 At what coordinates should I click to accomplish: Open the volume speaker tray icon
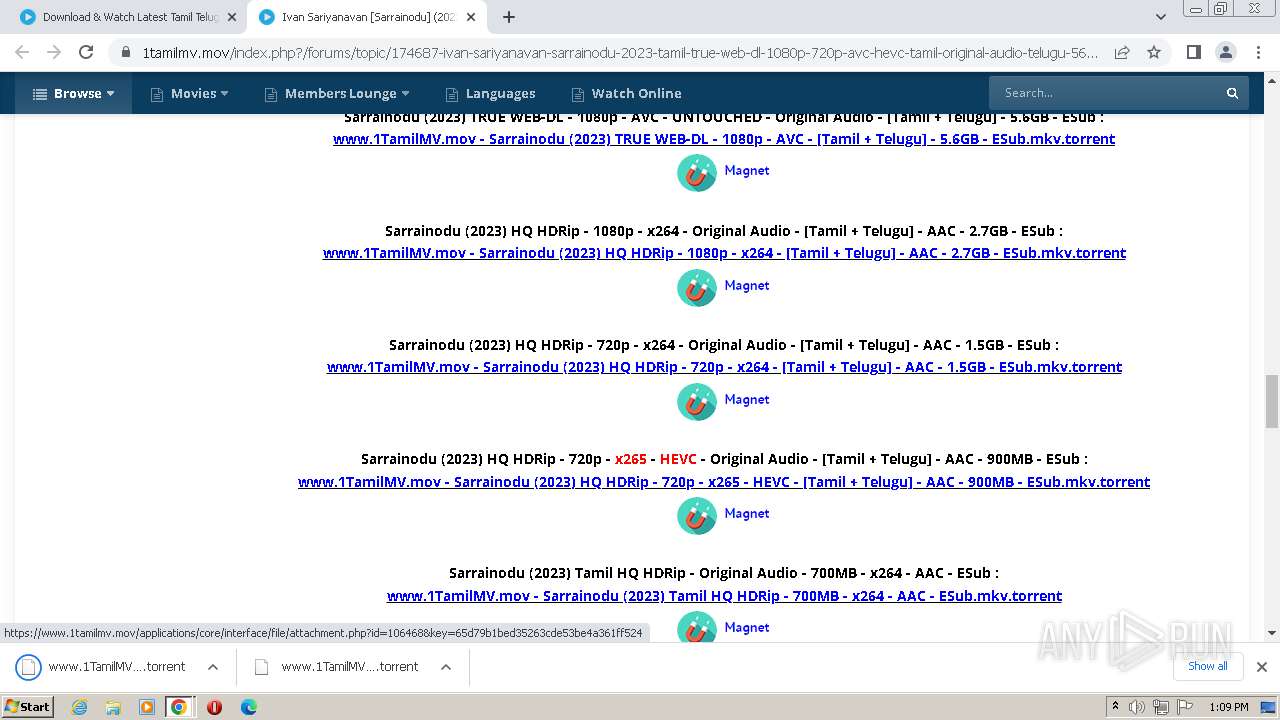point(1137,707)
